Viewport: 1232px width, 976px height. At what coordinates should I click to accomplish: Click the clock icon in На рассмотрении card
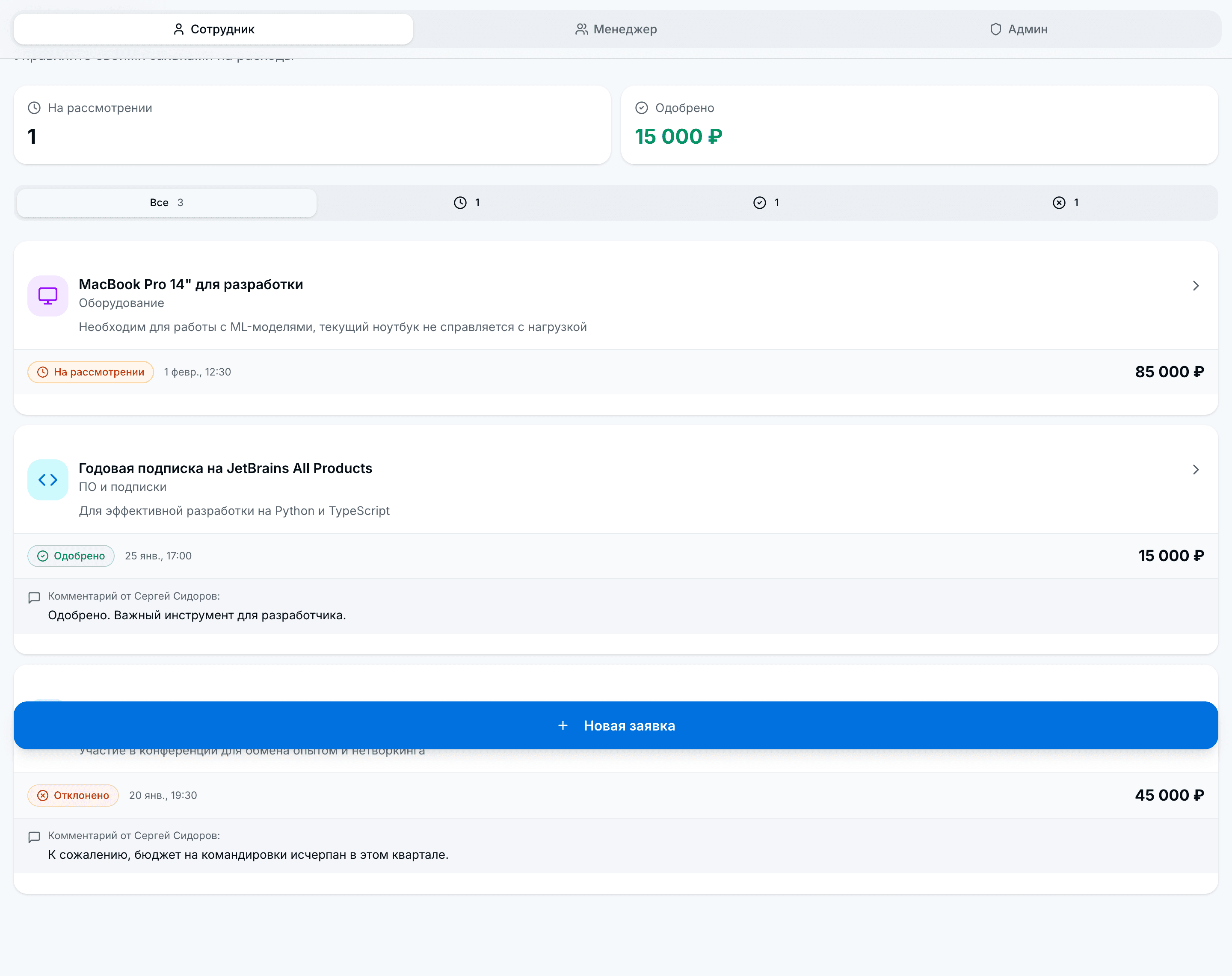[34, 108]
